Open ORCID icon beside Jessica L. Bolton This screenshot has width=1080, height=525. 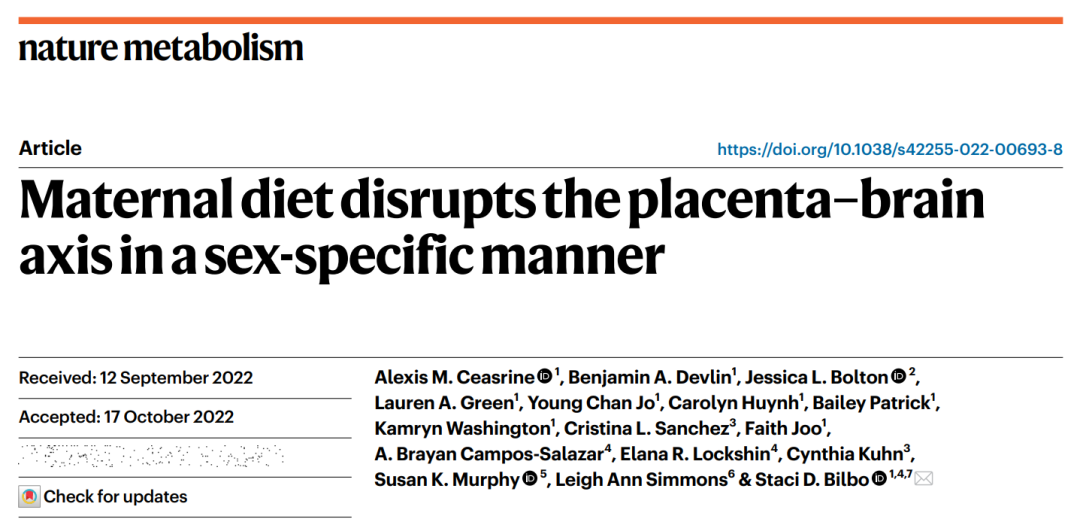[898, 376]
